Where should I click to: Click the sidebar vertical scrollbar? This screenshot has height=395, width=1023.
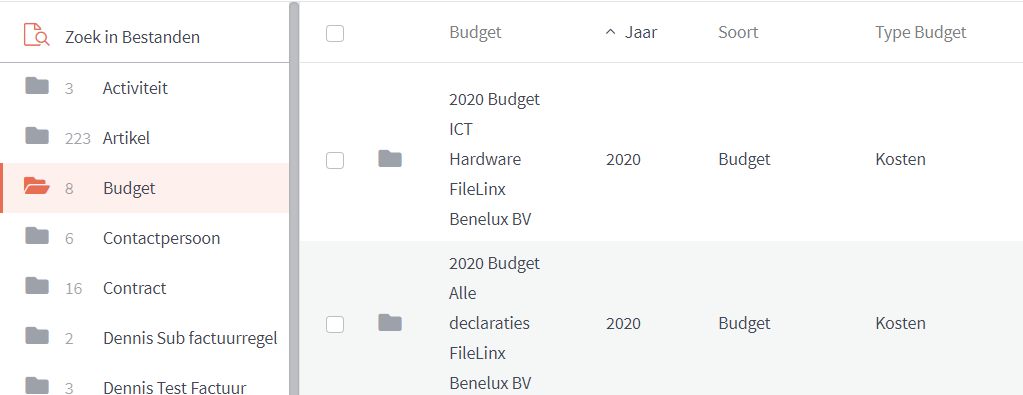tap(294, 198)
